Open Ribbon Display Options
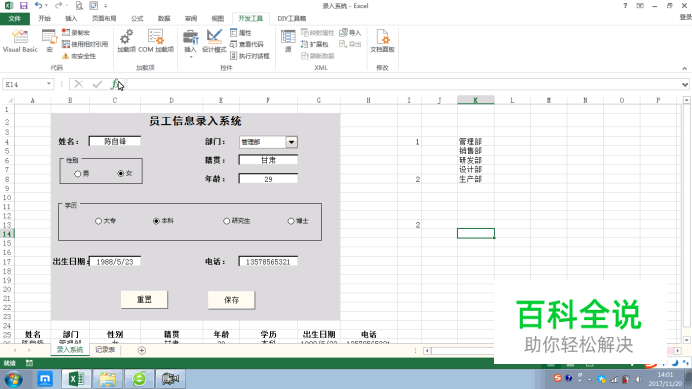 pos(640,6)
